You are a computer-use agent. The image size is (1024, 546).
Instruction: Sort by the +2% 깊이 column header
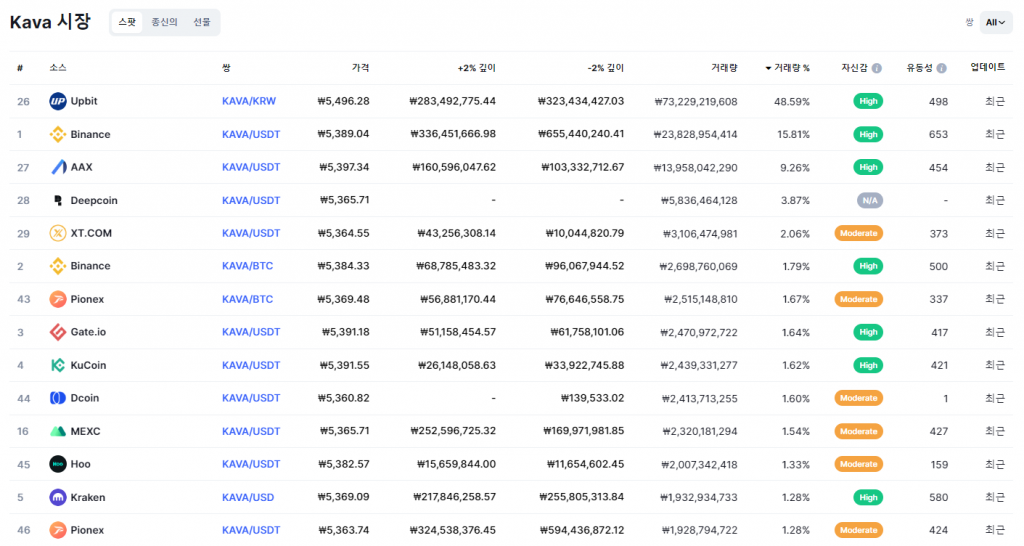477,68
